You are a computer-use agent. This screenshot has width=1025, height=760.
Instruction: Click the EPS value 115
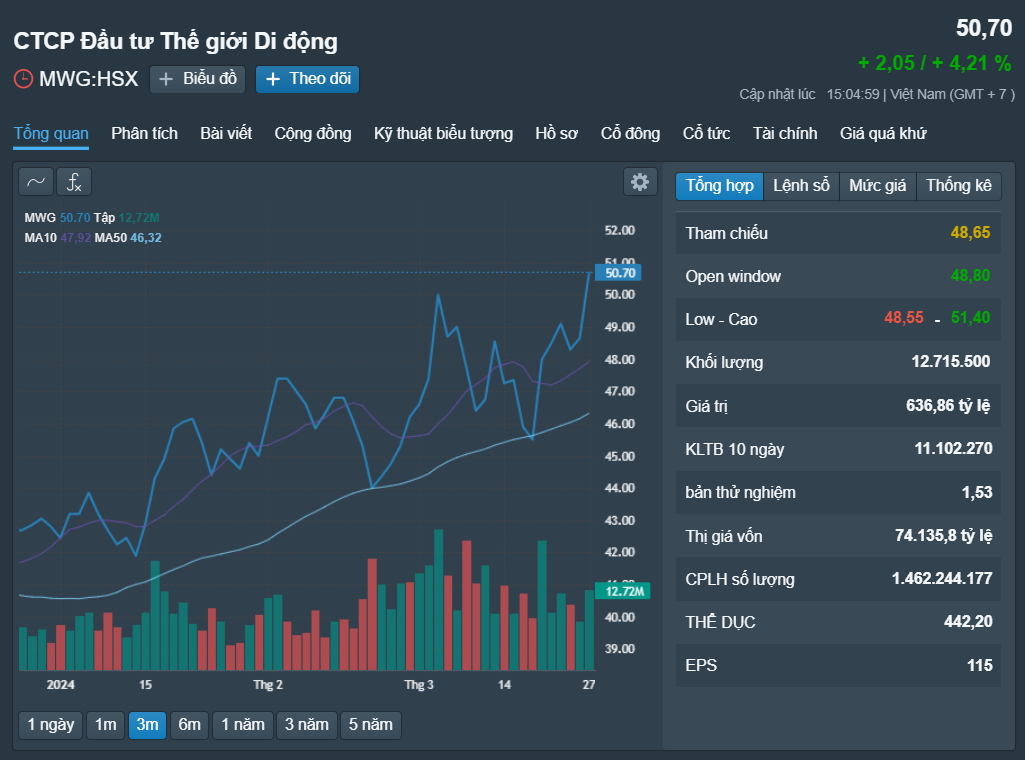979,665
